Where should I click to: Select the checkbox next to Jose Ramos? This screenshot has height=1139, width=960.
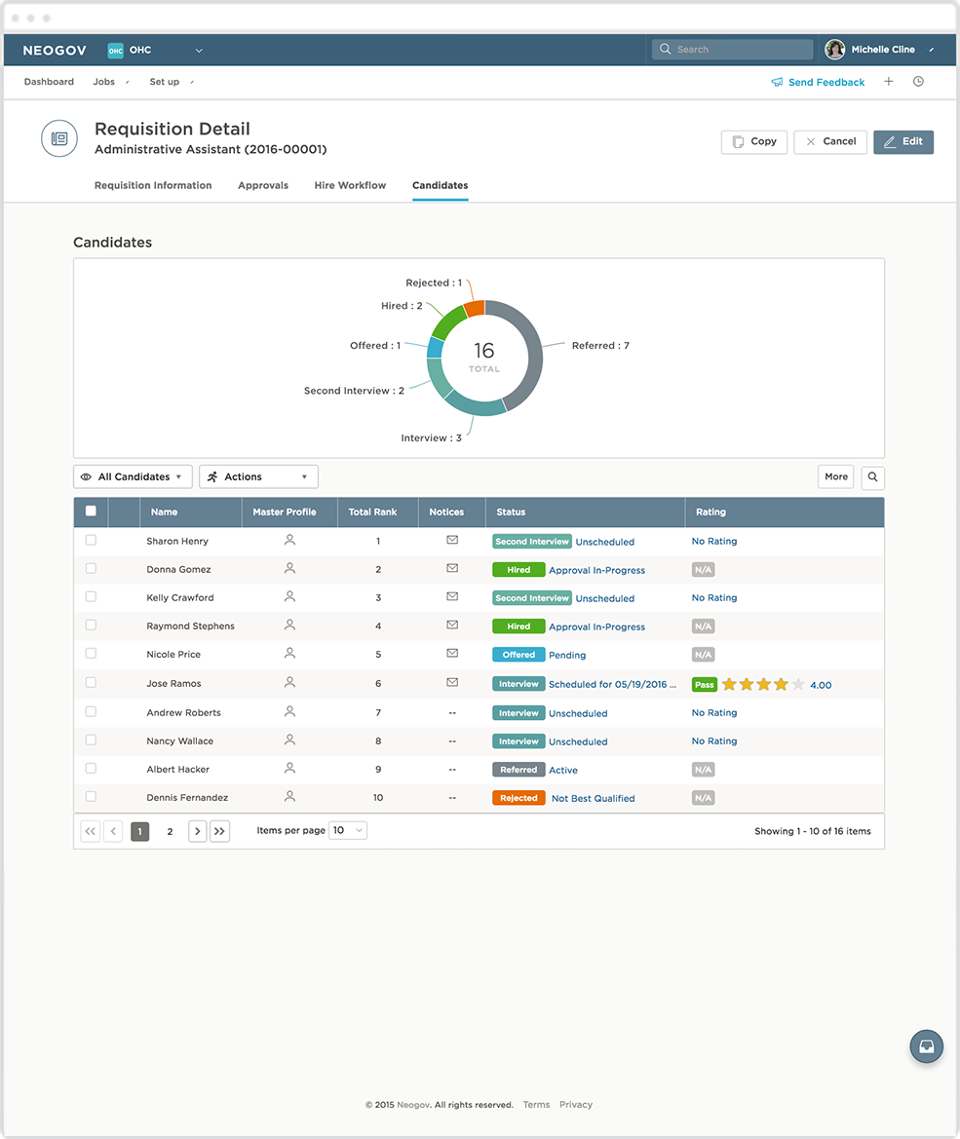click(x=91, y=684)
